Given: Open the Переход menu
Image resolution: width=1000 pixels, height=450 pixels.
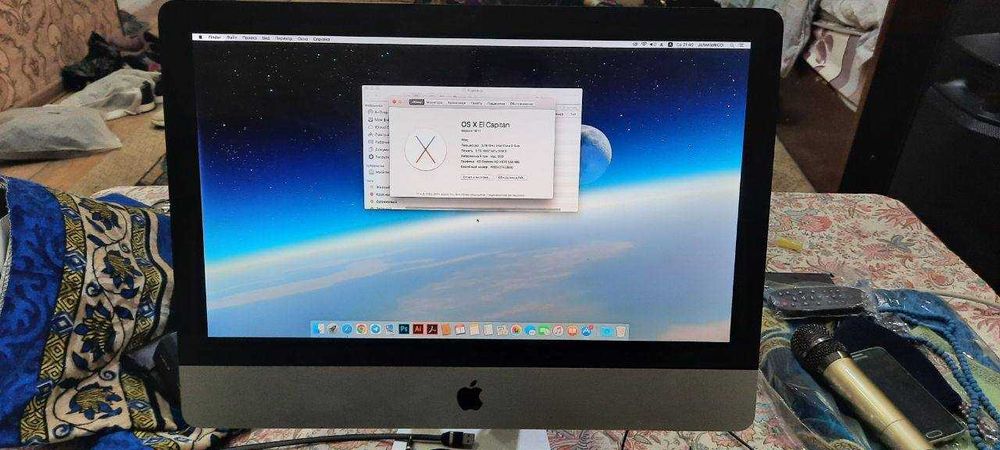Looking at the screenshot, I should pos(284,39).
